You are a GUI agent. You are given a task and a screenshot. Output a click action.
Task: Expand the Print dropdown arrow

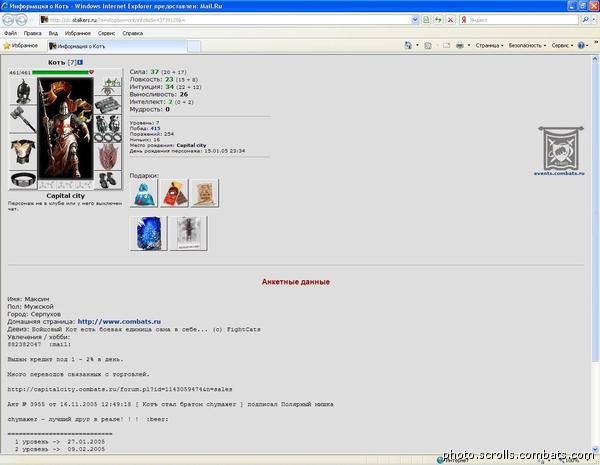tap(469, 46)
